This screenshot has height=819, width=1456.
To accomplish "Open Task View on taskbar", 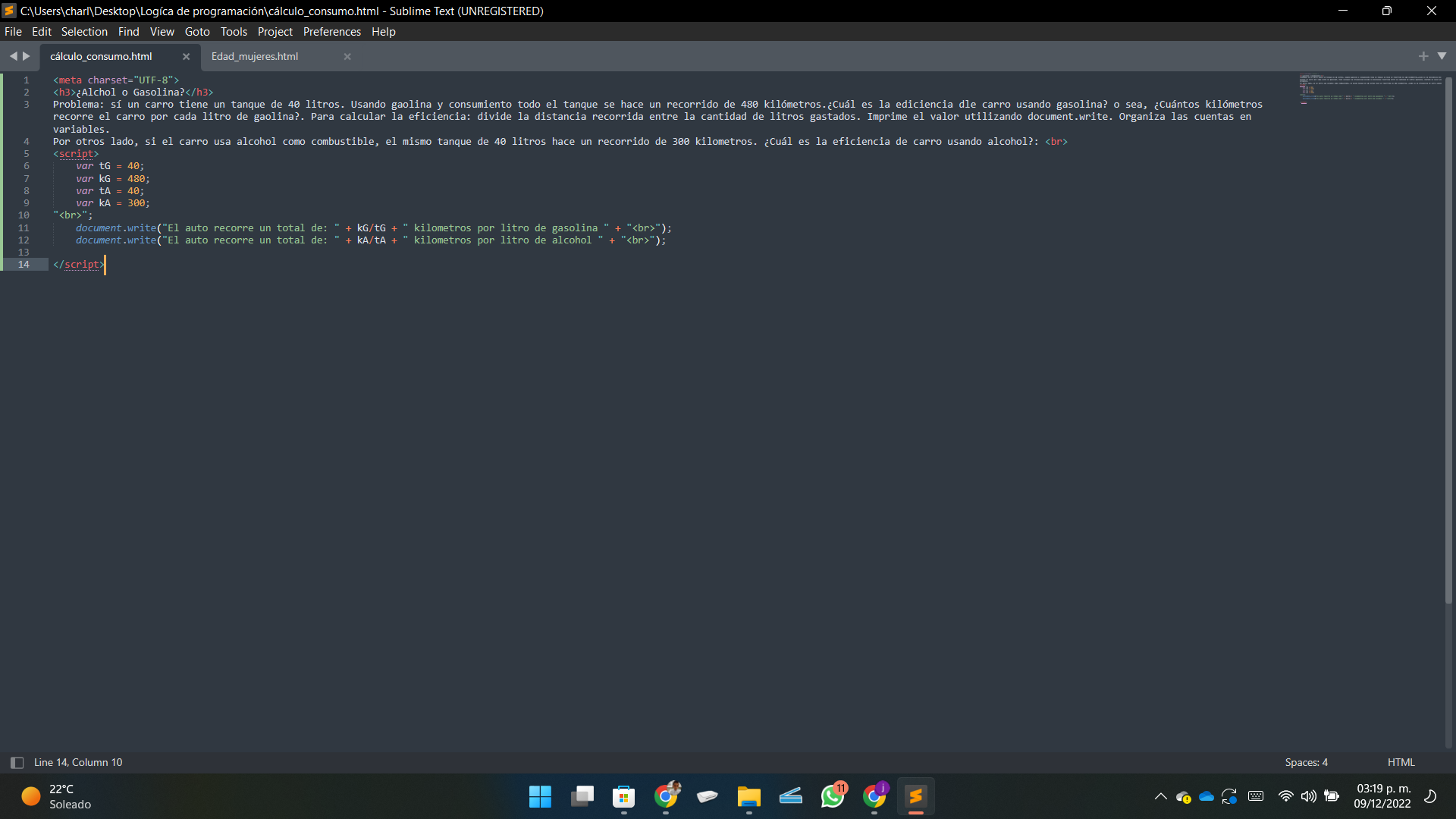I will point(582,796).
